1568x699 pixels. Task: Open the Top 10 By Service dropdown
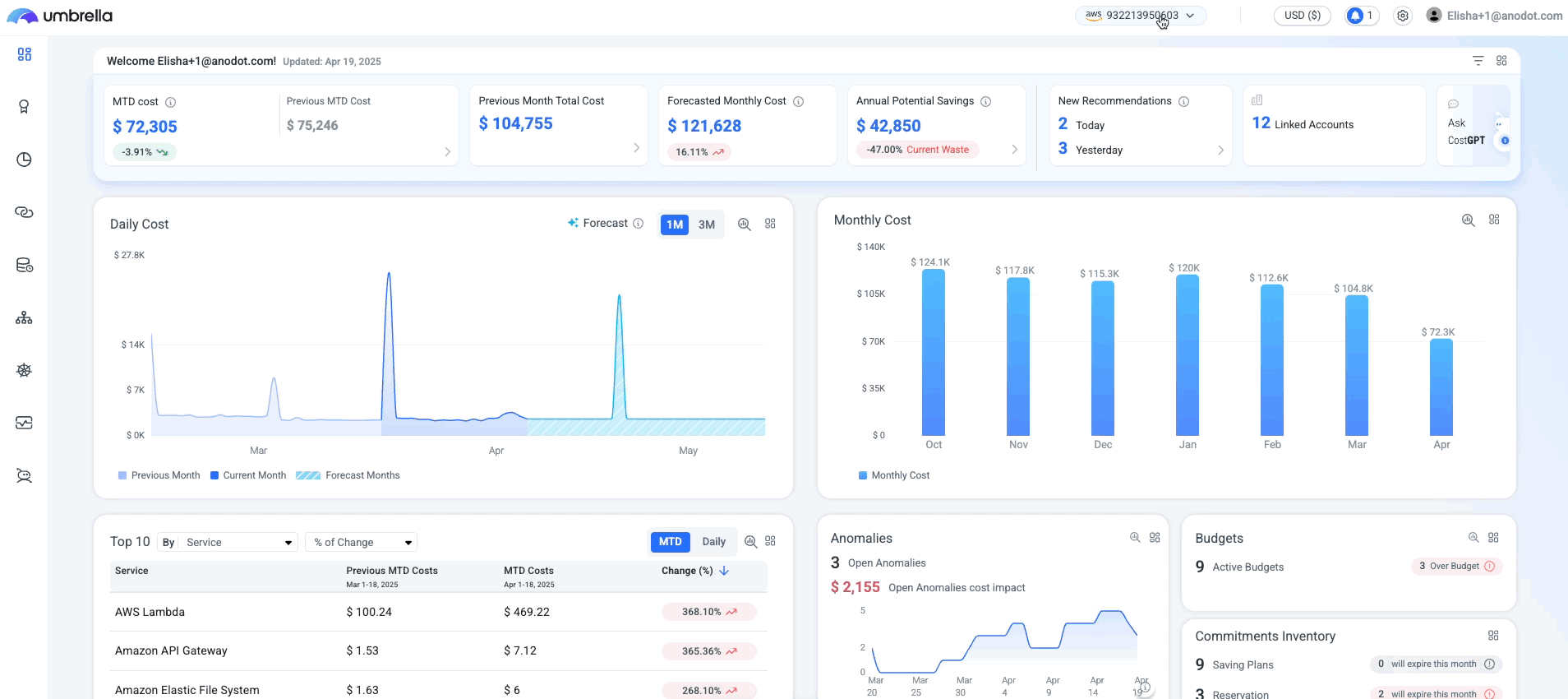point(238,542)
